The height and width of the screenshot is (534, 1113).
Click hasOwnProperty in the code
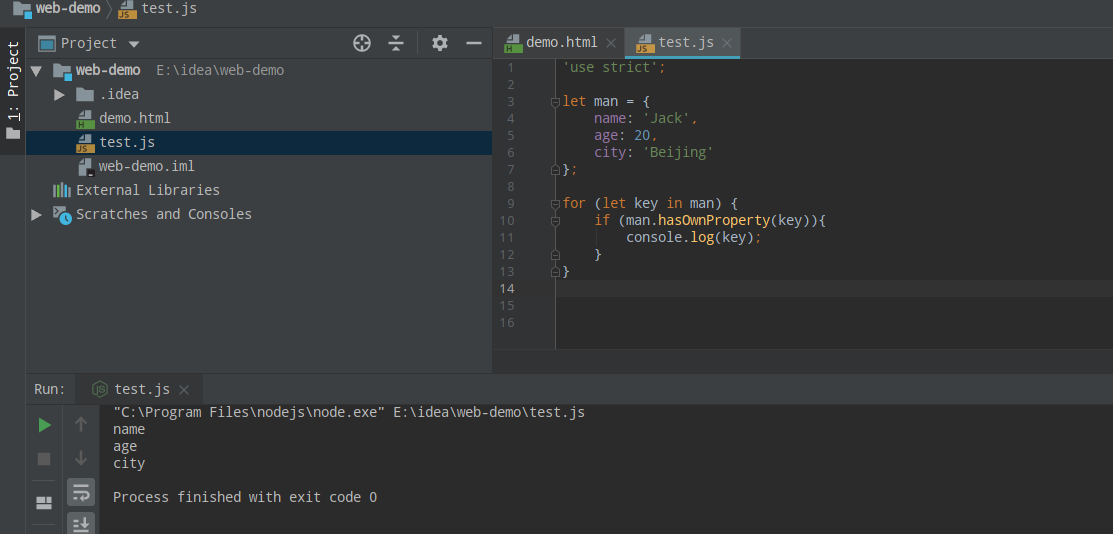pos(713,221)
